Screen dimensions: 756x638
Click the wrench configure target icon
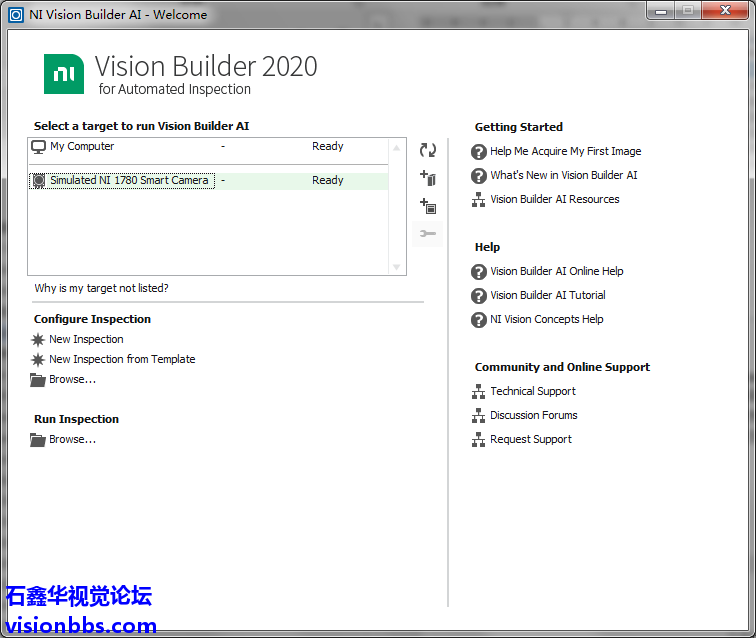pos(428,234)
